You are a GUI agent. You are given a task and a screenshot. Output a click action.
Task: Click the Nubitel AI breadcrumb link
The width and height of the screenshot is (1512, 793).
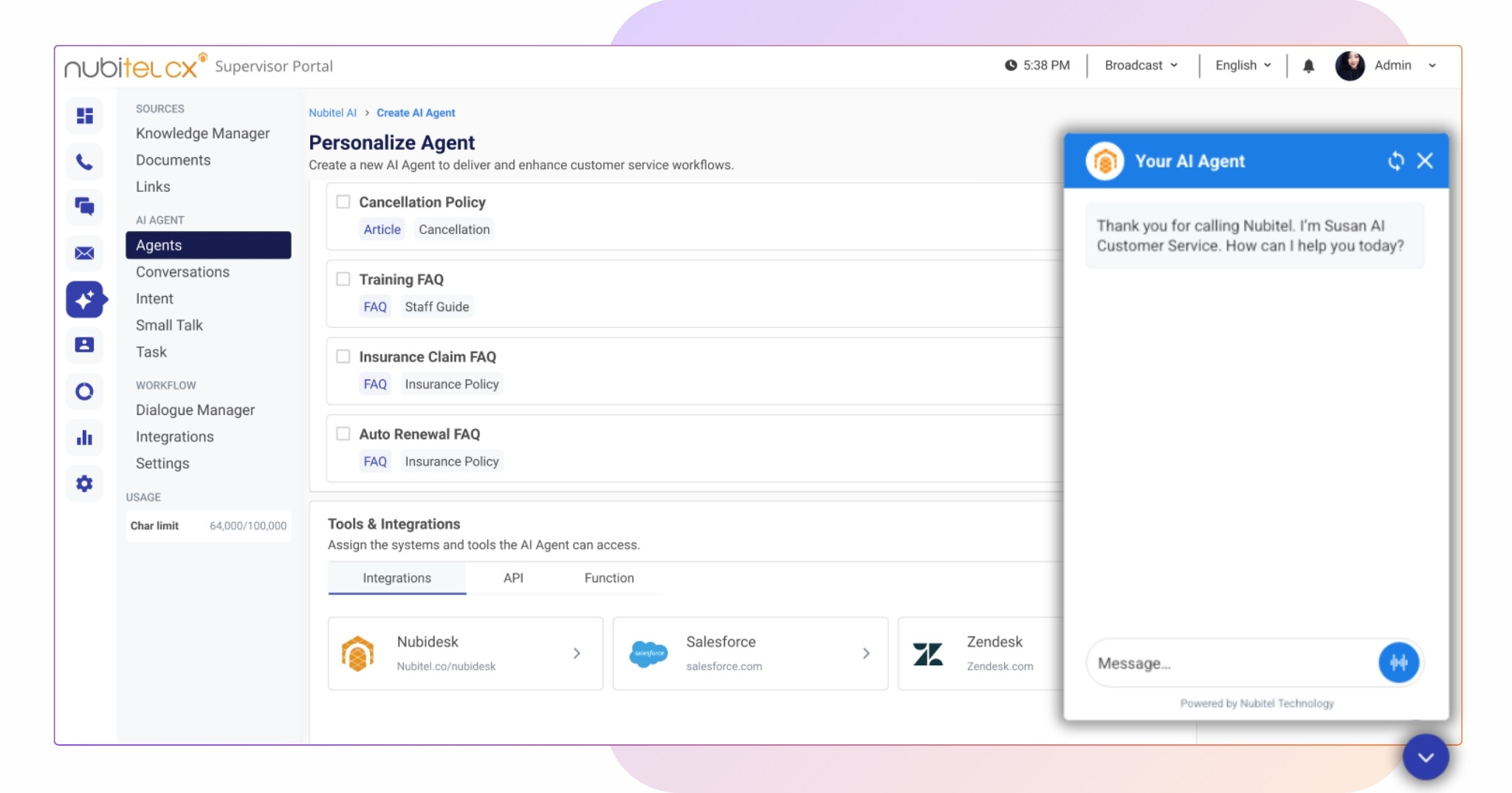332,113
